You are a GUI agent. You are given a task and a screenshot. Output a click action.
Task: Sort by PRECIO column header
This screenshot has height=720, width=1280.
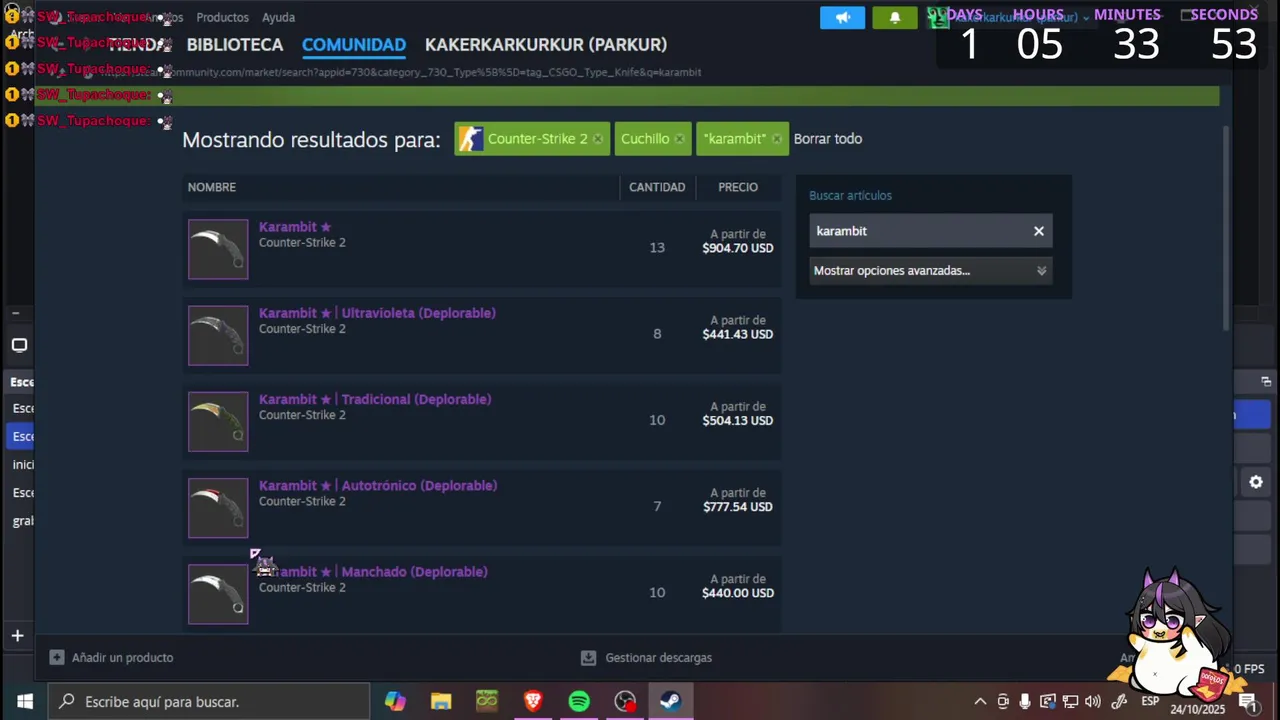click(x=738, y=187)
